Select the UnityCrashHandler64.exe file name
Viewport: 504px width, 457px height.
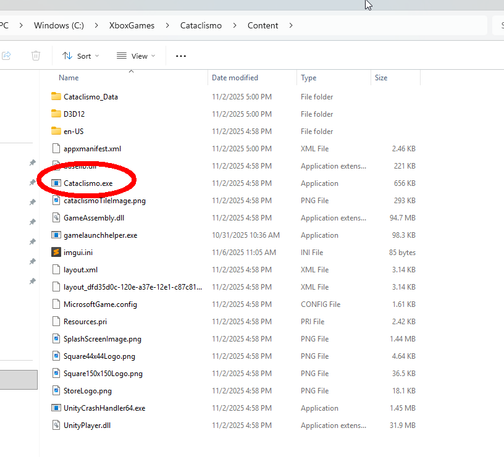[x=104, y=408]
